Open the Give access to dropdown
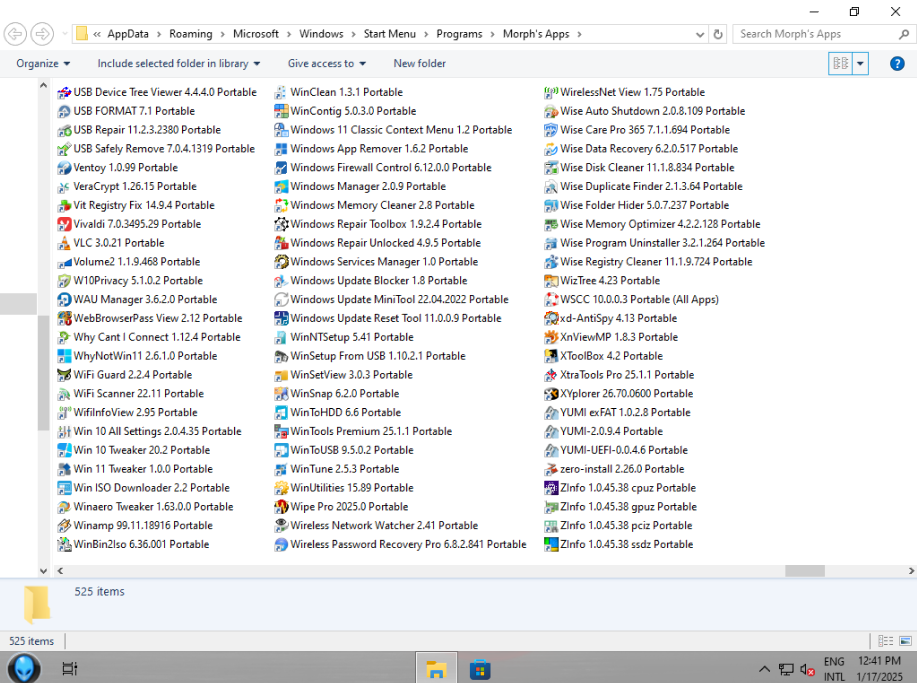The image size is (917, 683). pos(326,64)
